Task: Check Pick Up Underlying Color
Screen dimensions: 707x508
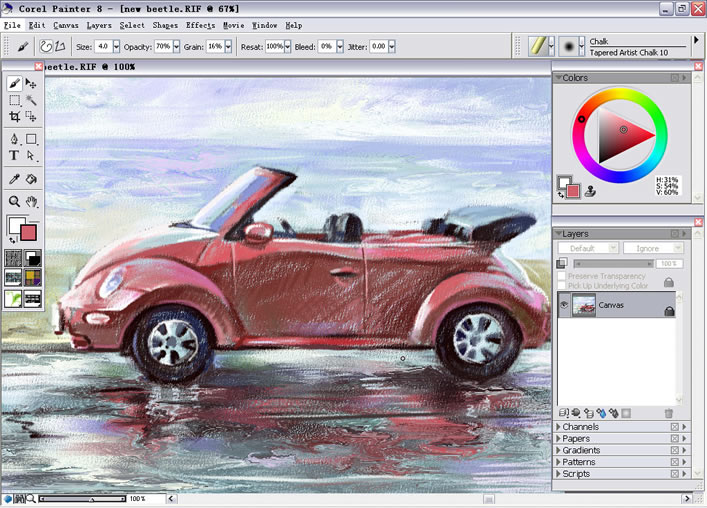Action: 562,286
